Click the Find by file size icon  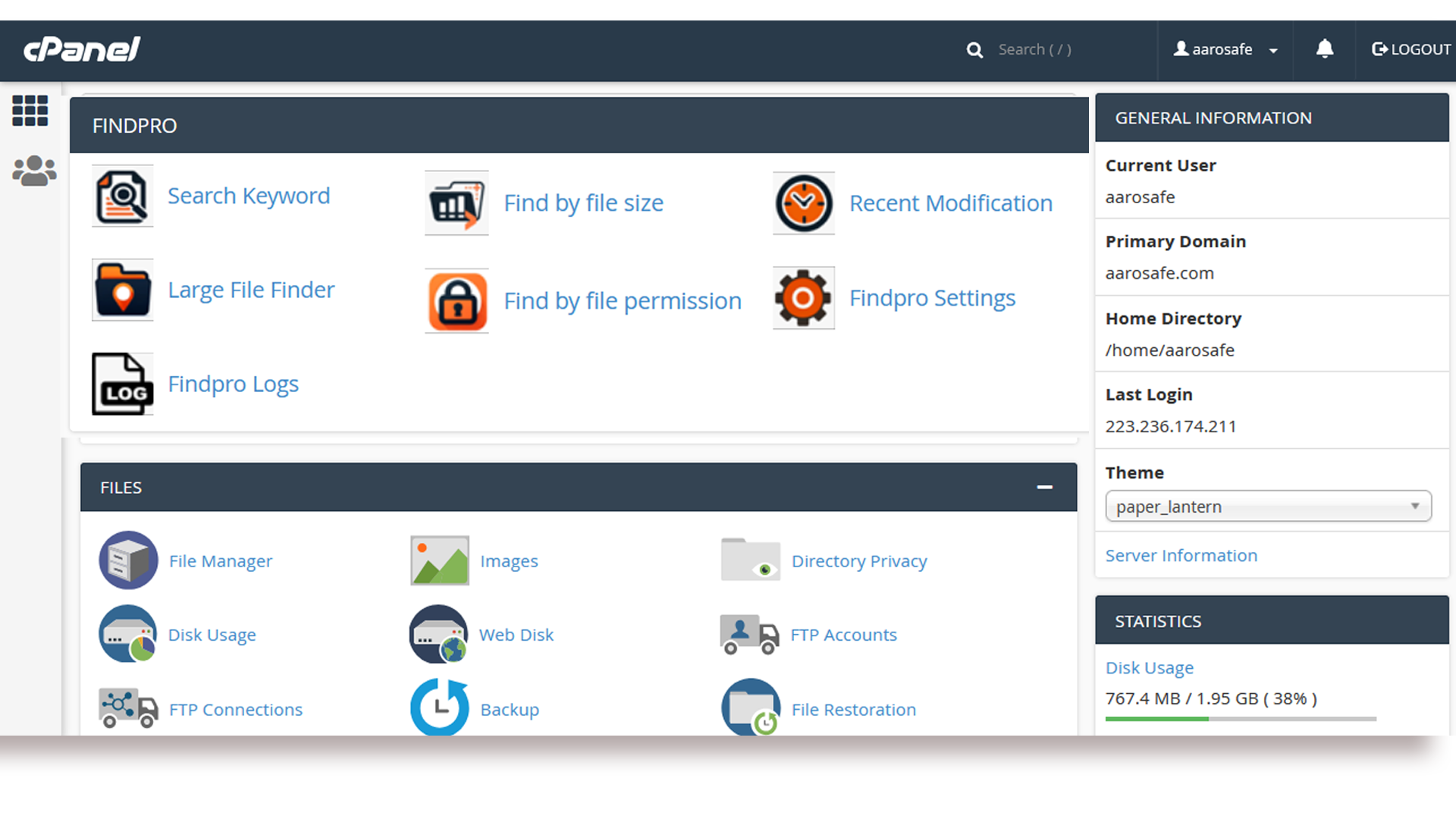click(457, 203)
